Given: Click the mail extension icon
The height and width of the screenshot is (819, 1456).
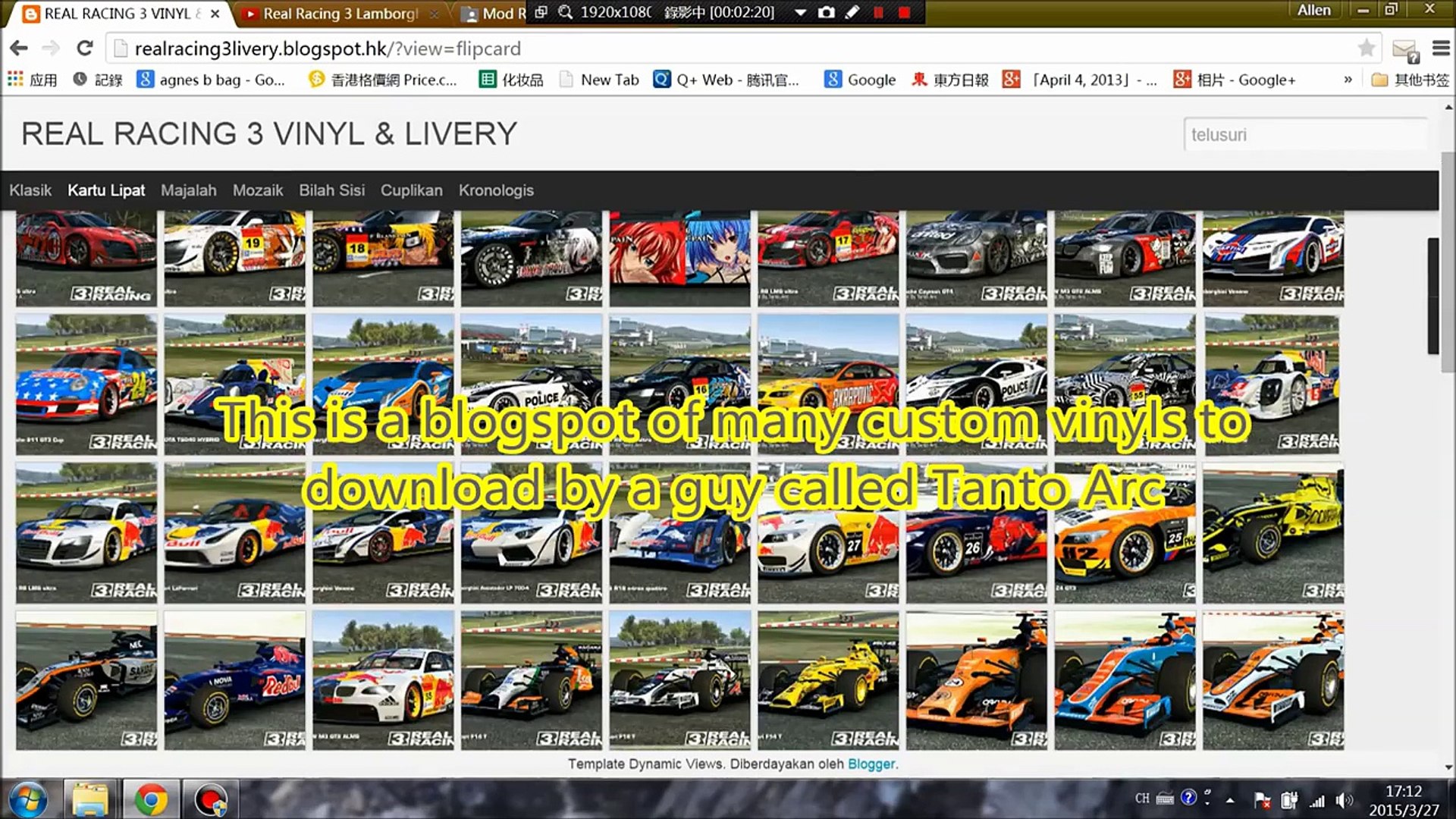Looking at the screenshot, I should click(1405, 50).
